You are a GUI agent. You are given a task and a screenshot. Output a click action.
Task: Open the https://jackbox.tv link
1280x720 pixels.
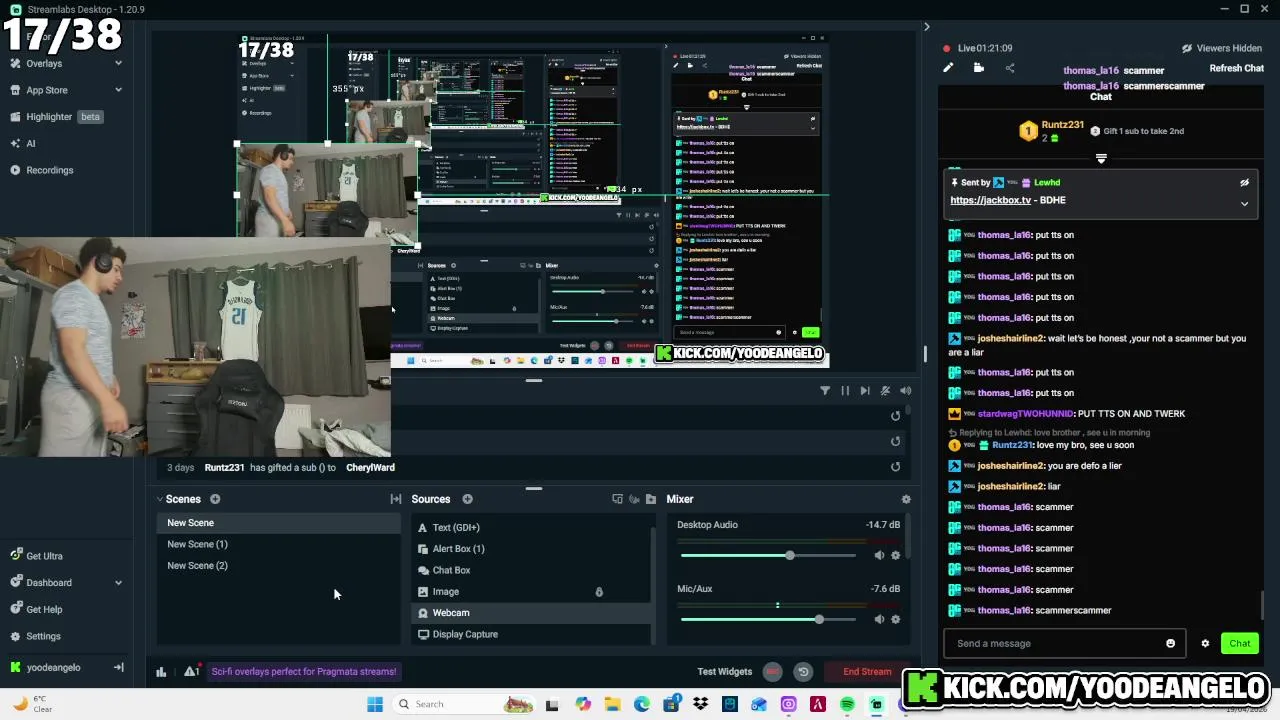990,200
